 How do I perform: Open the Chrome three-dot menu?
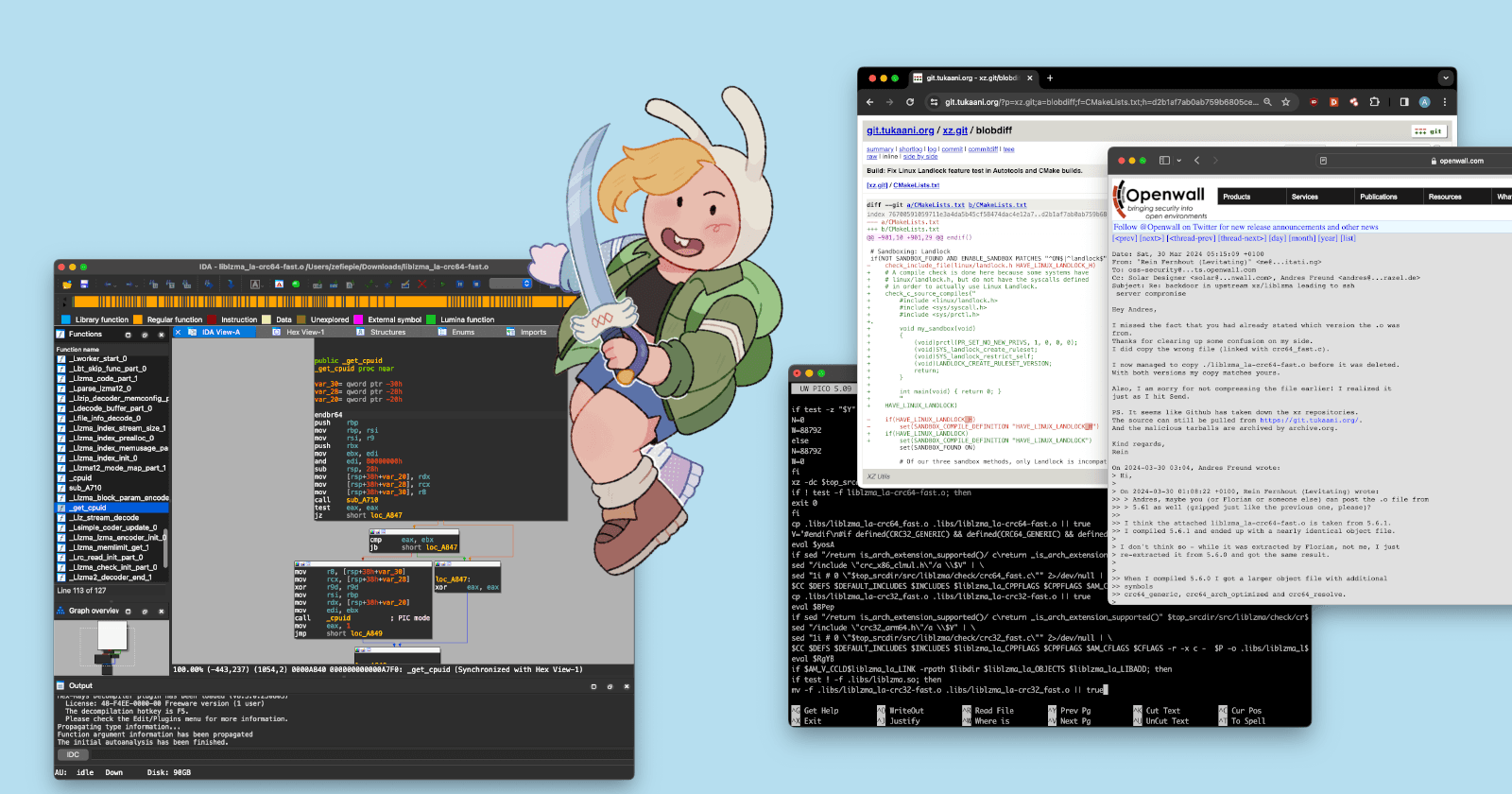point(1445,102)
